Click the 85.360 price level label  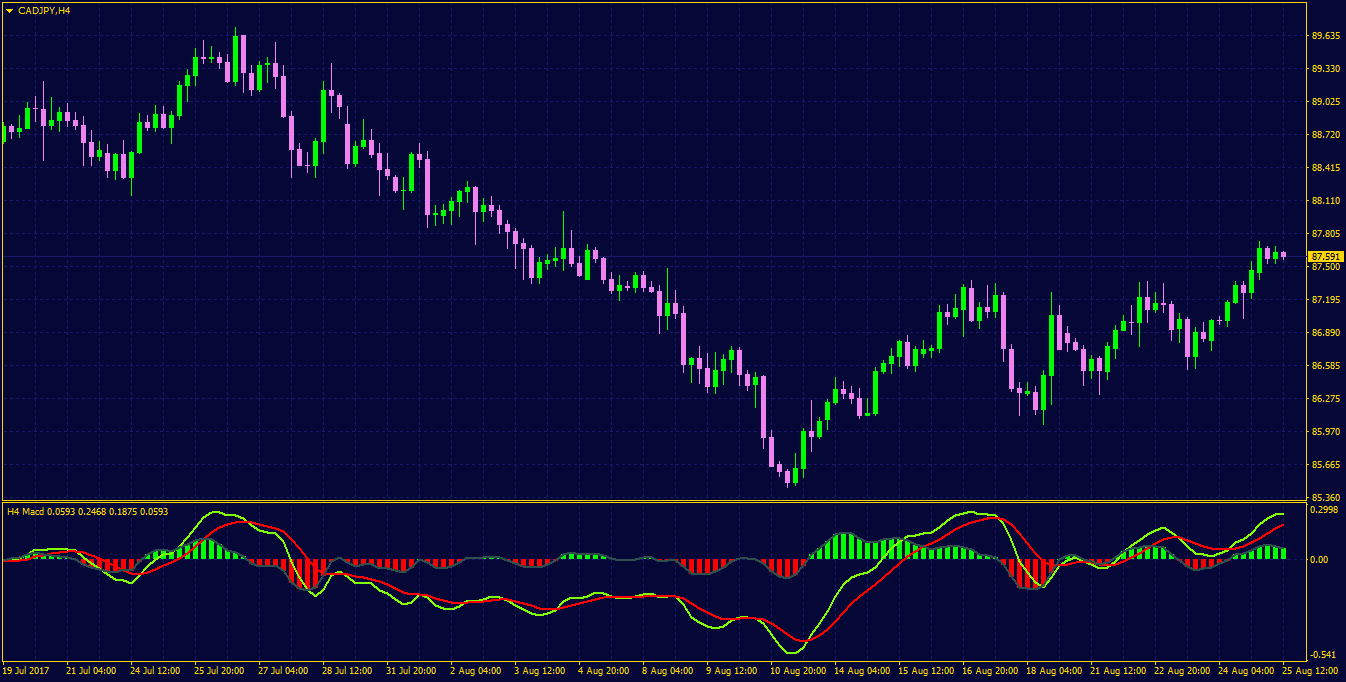click(x=1325, y=498)
